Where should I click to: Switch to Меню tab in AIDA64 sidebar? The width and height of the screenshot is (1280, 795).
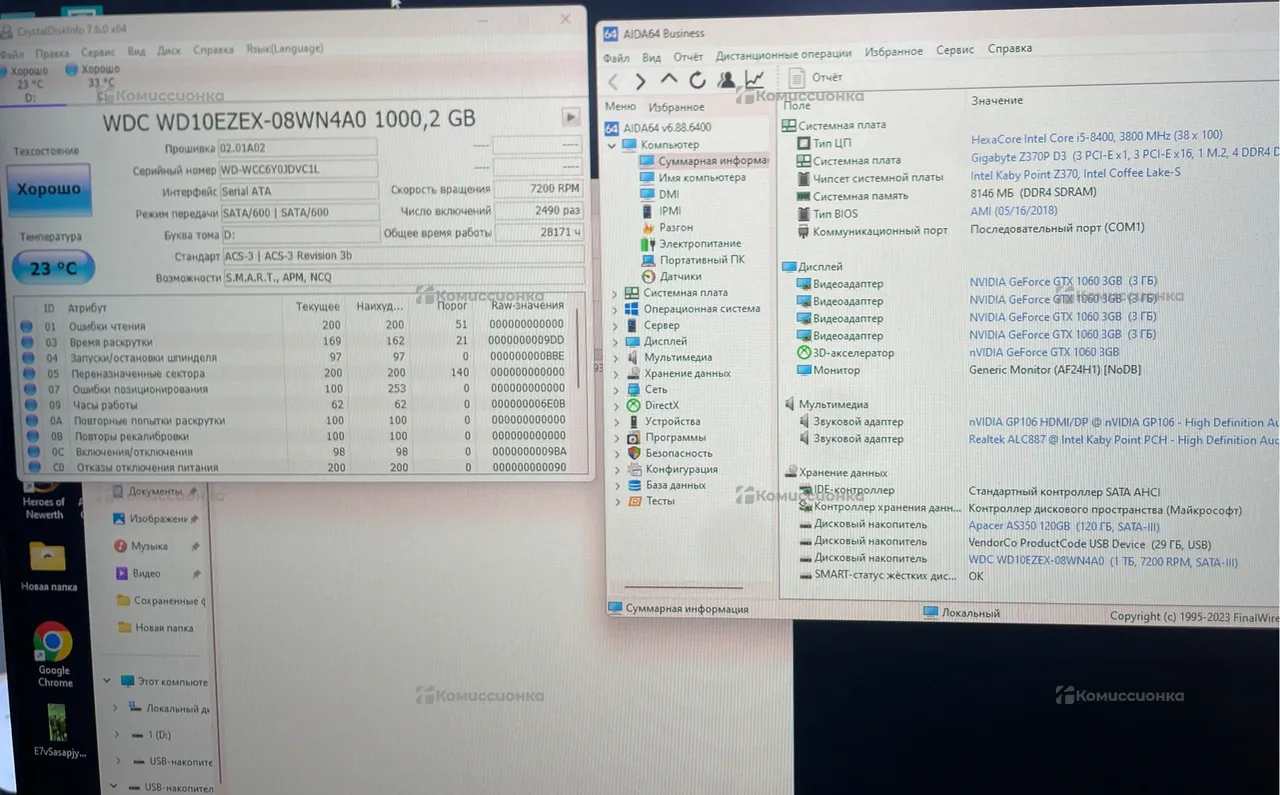tap(620, 107)
